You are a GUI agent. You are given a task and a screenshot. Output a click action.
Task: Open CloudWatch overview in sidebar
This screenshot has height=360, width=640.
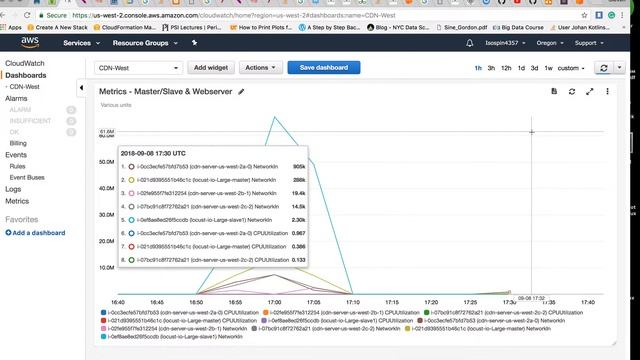pyautogui.click(x=24, y=63)
